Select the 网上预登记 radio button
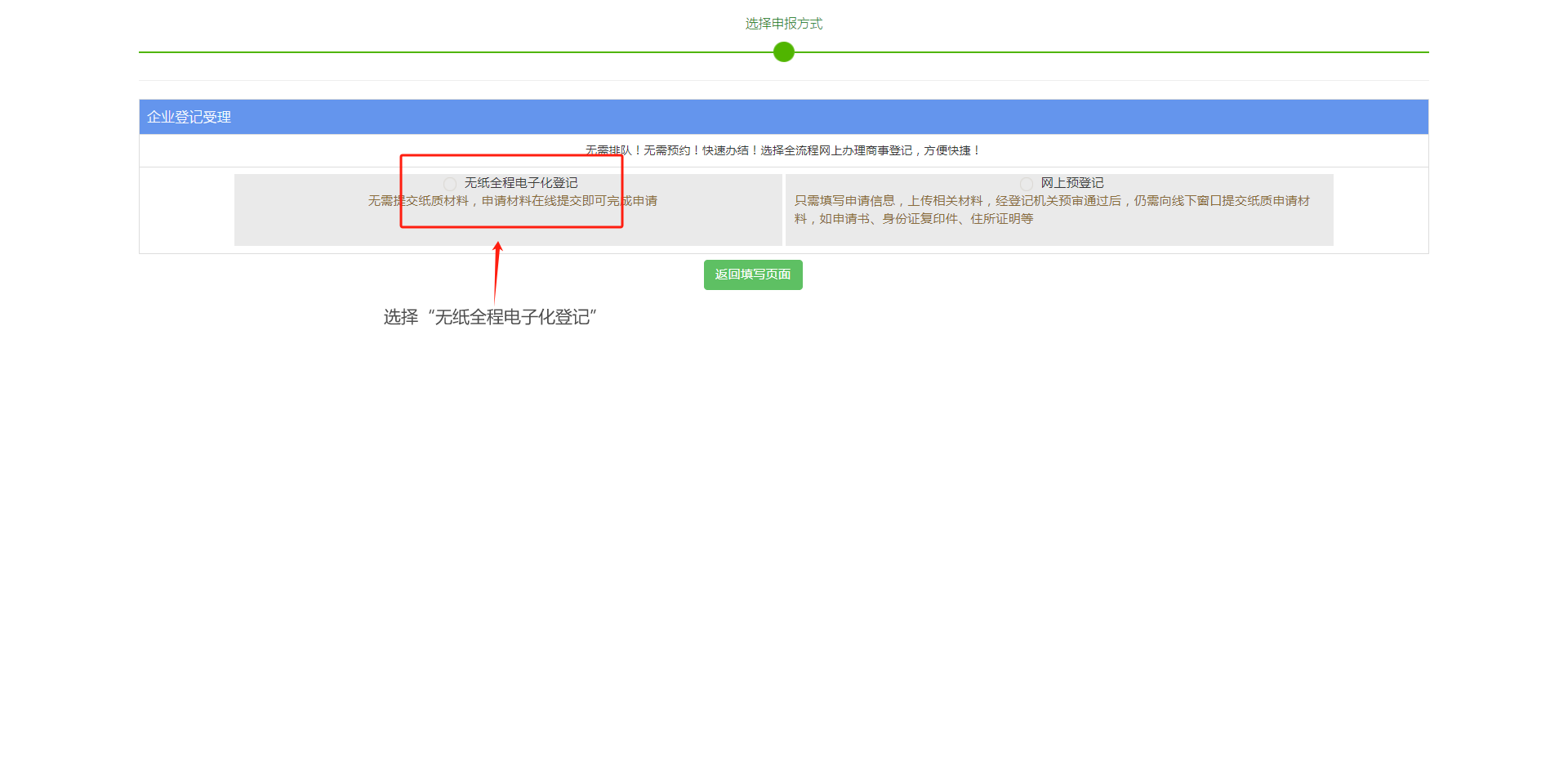 click(x=1027, y=184)
